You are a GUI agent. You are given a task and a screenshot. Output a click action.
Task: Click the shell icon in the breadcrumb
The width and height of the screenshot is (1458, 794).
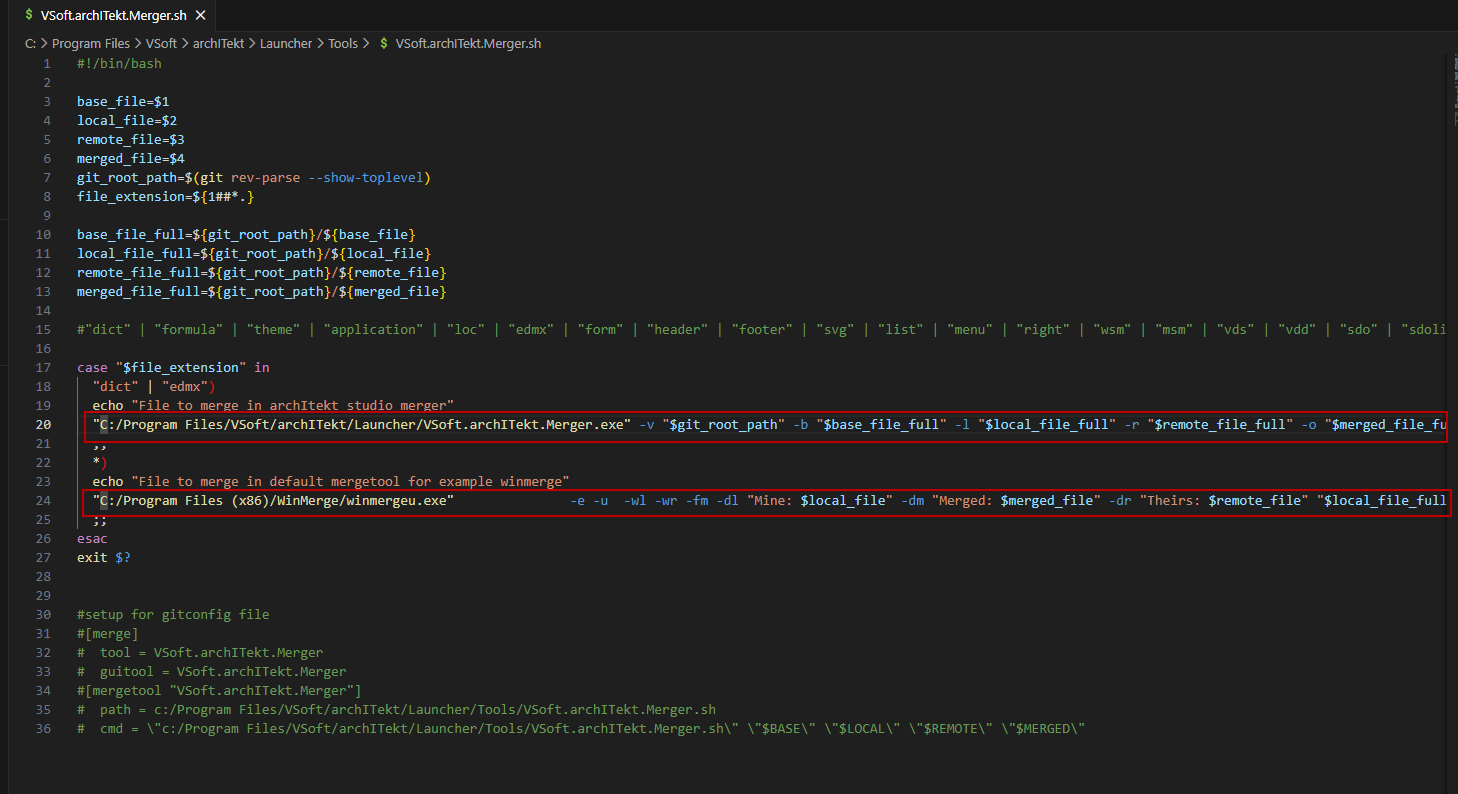pos(384,44)
